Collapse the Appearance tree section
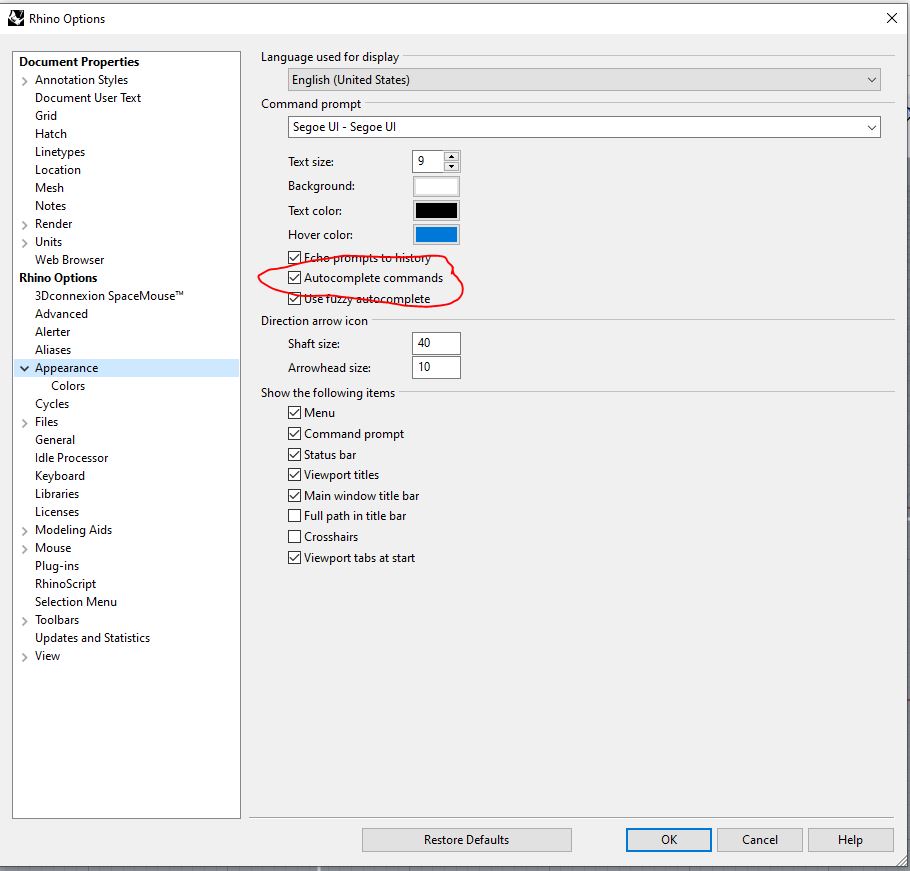Screen dimensions: 910x871 click(22, 367)
